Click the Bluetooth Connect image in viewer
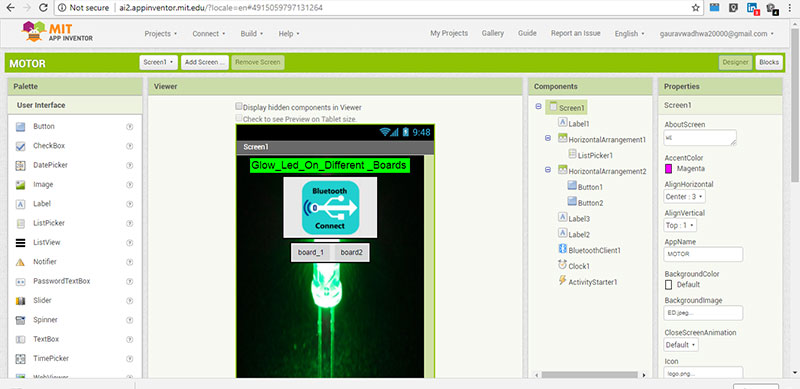Image resolution: width=800 pixels, height=389 pixels. point(330,207)
